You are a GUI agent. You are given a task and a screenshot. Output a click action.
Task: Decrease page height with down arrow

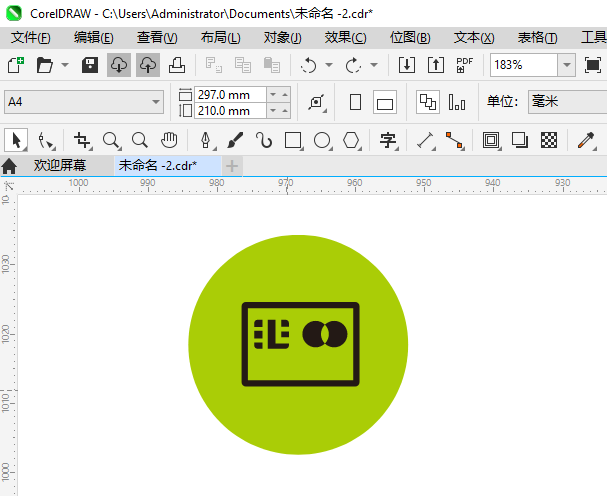point(273,111)
